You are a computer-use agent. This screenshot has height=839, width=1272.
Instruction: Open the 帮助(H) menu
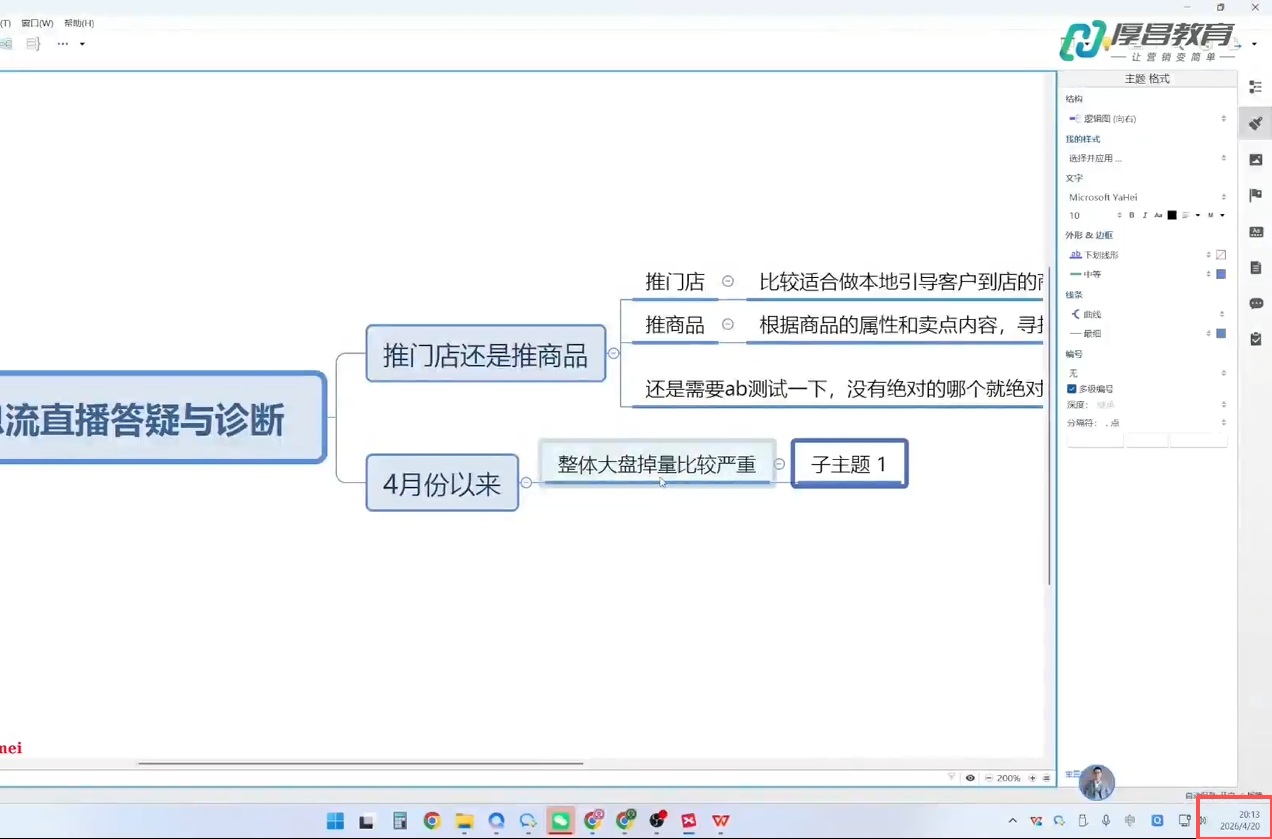(x=79, y=23)
